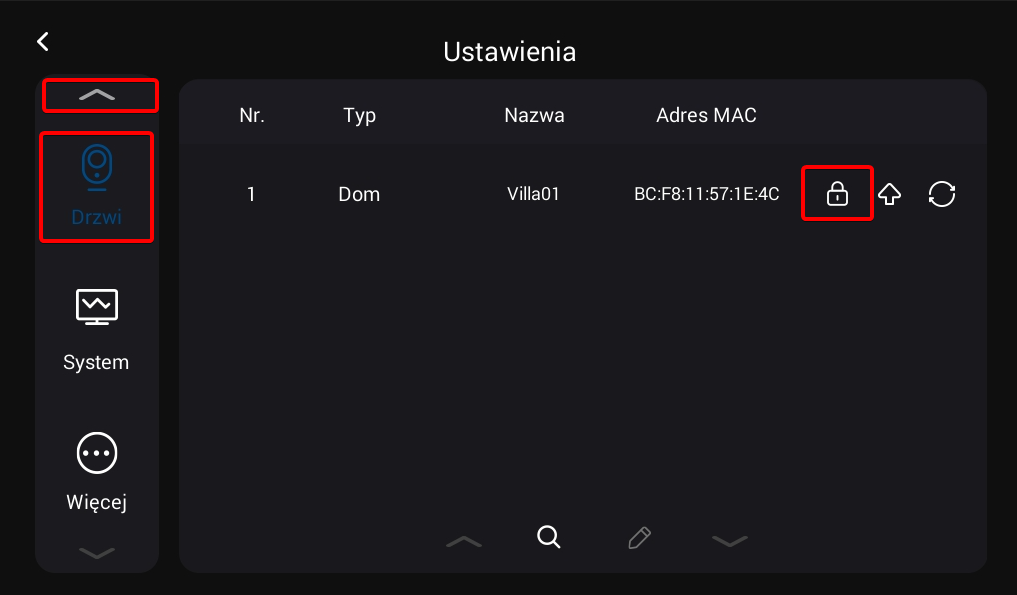This screenshot has height=595, width=1017.
Task: Select the MAC address BC:F8:11:57:1E:4C
Action: [x=706, y=194]
